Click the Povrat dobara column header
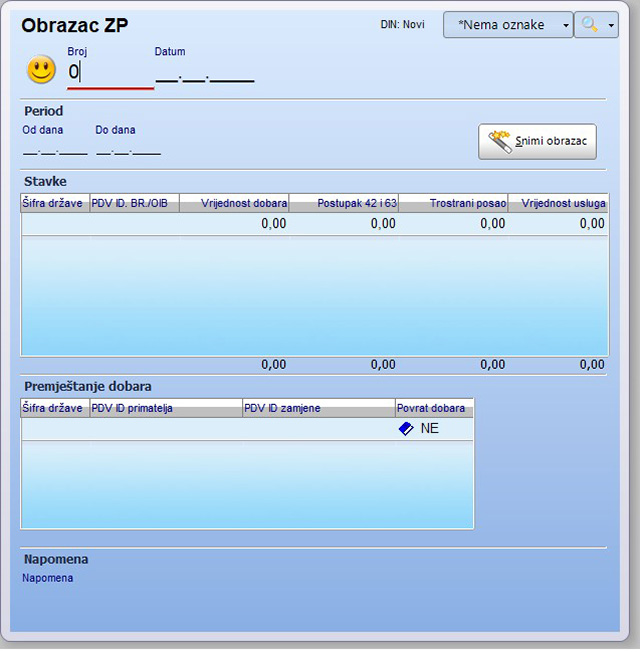The height and width of the screenshot is (652, 640). (x=434, y=408)
